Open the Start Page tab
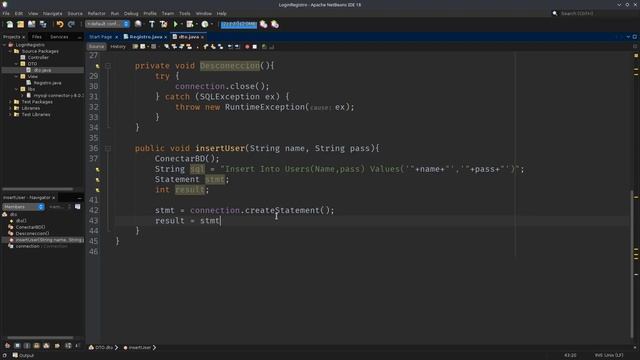 coord(100,37)
